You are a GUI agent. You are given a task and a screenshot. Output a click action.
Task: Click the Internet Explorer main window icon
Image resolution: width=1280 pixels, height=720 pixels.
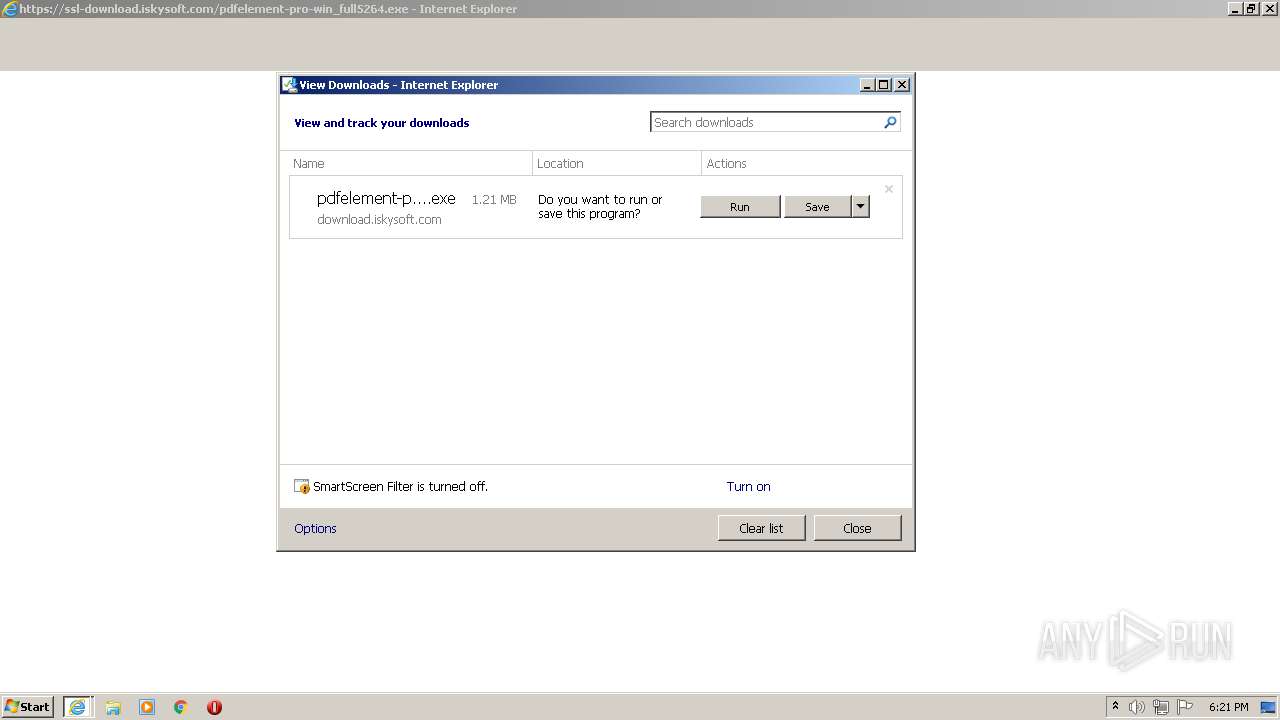pyautogui.click(x=10, y=9)
